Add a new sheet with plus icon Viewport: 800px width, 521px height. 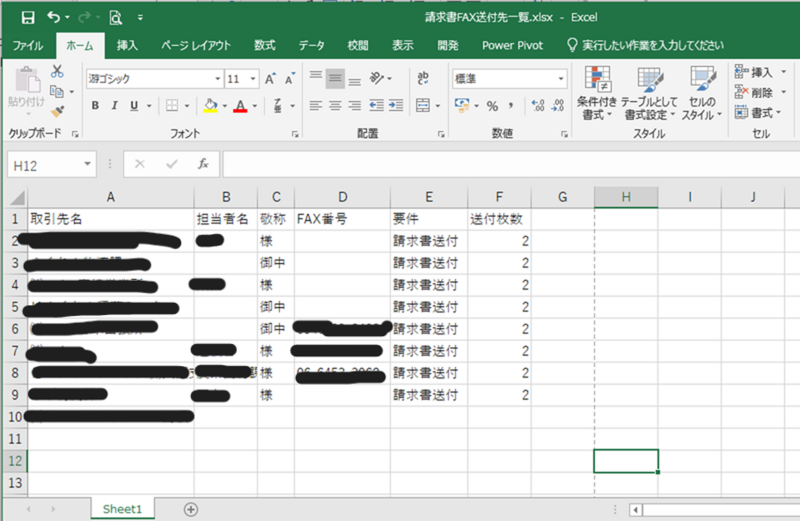point(191,509)
